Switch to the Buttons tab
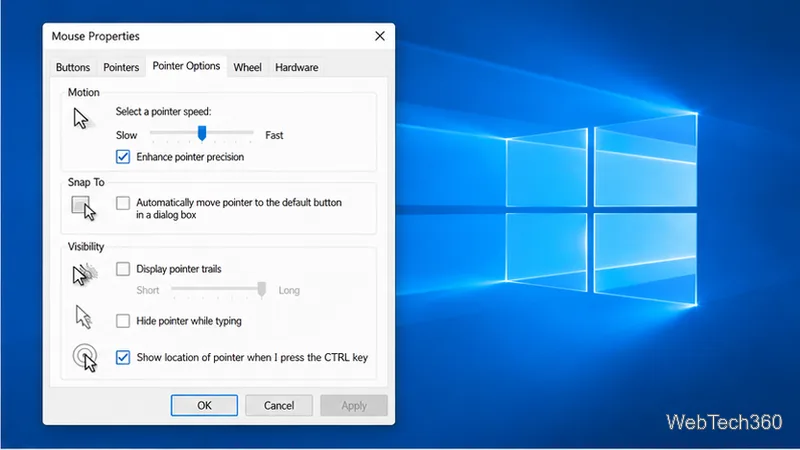800x450 pixels. [x=73, y=67]
